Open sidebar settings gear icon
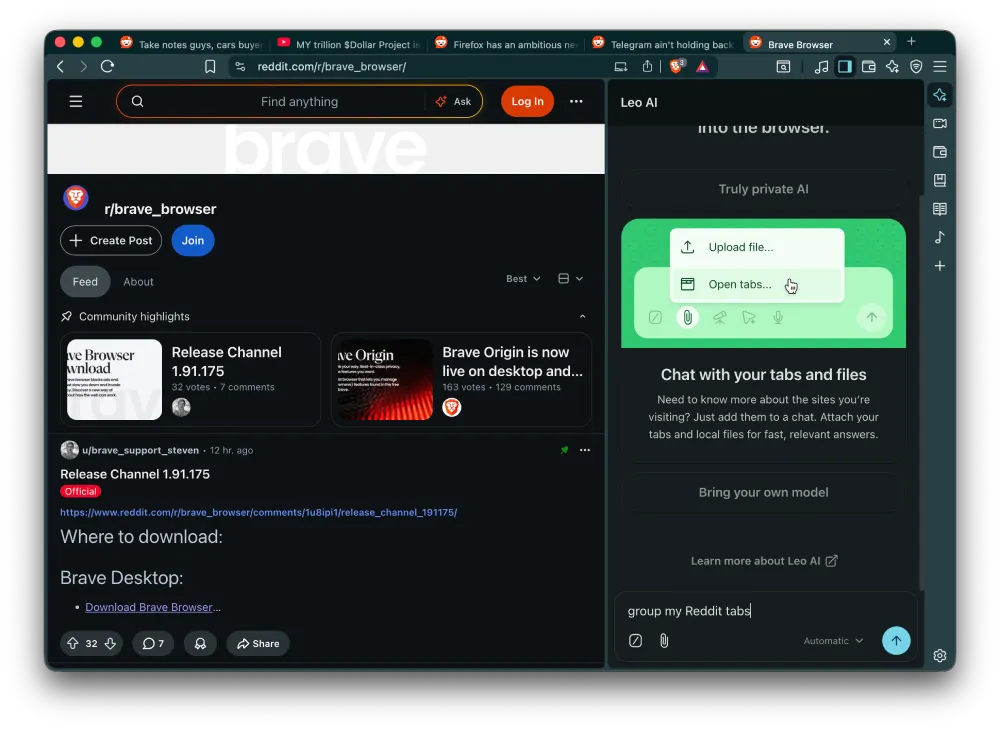Screen dimensions: 1000x730 pyautogui.click(x=940, y=655)
